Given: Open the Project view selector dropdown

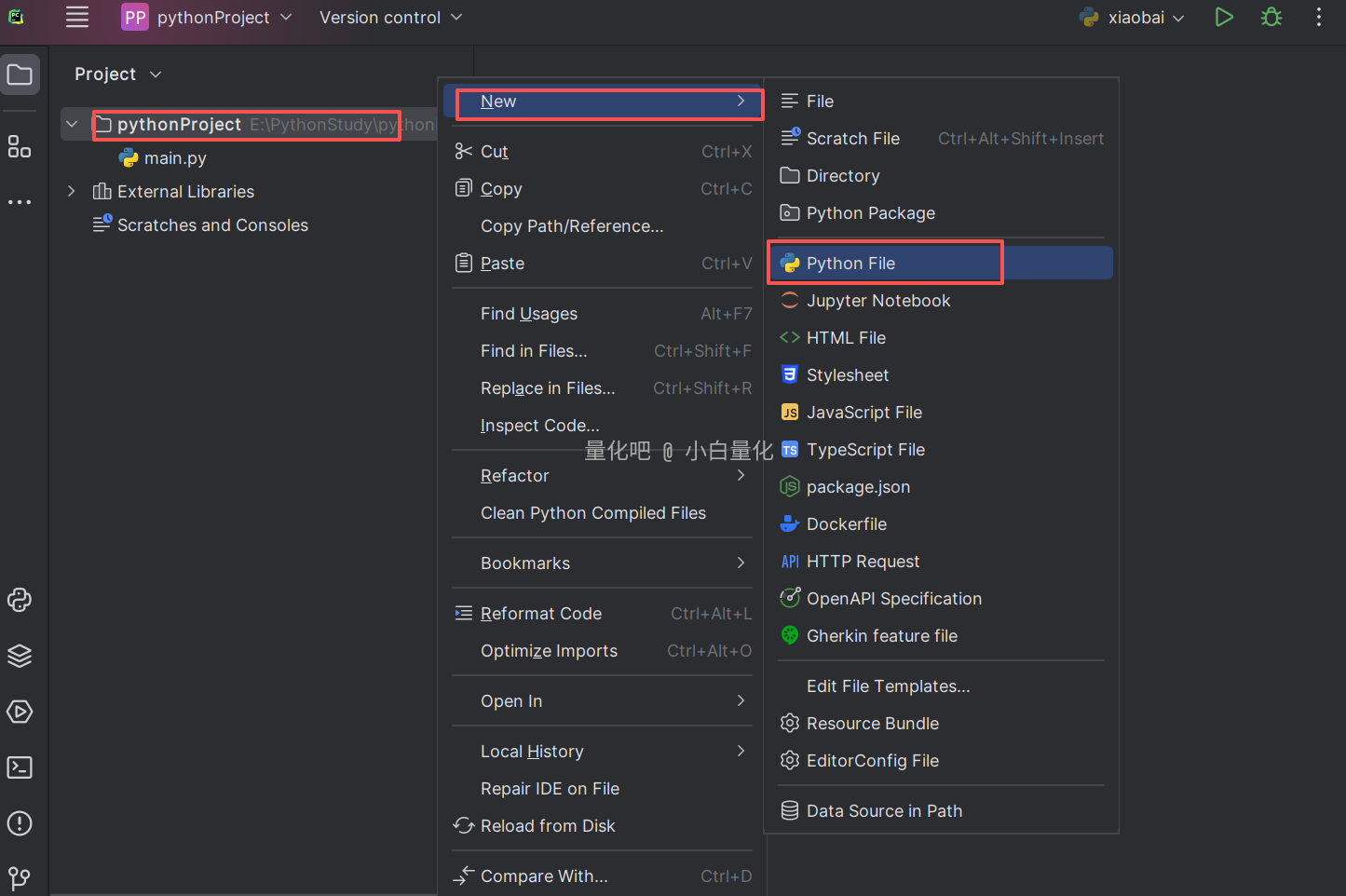Looking at the screenshot, I should (117, 75).
